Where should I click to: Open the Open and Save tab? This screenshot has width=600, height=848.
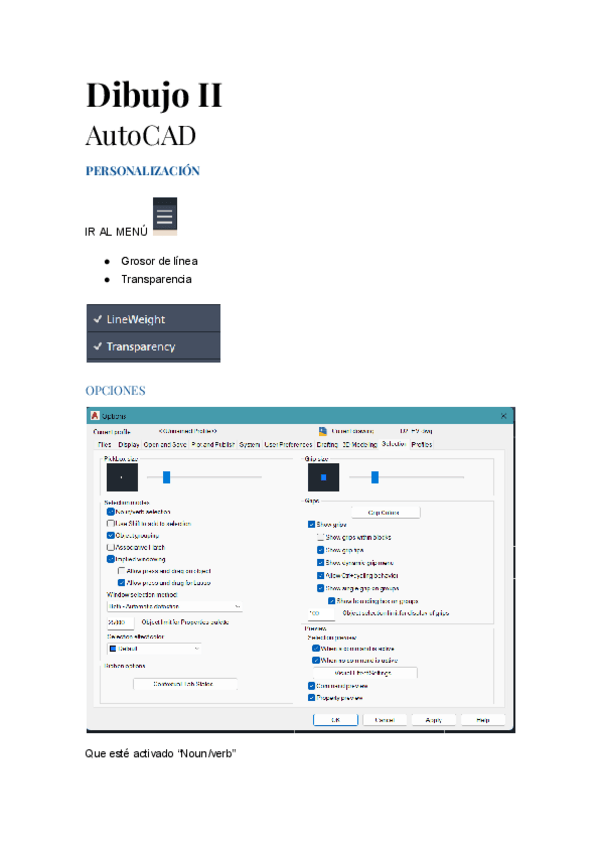coord(165,445)
